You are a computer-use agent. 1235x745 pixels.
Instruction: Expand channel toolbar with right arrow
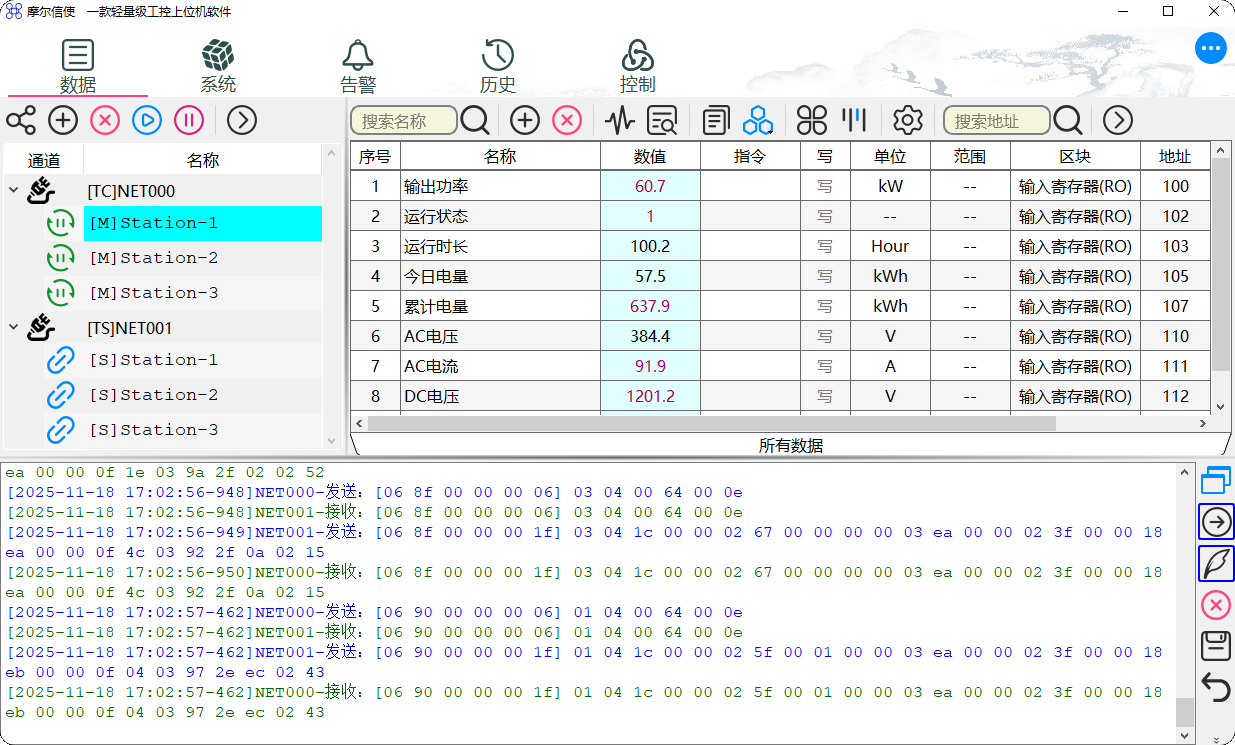(x=242, y=121)
